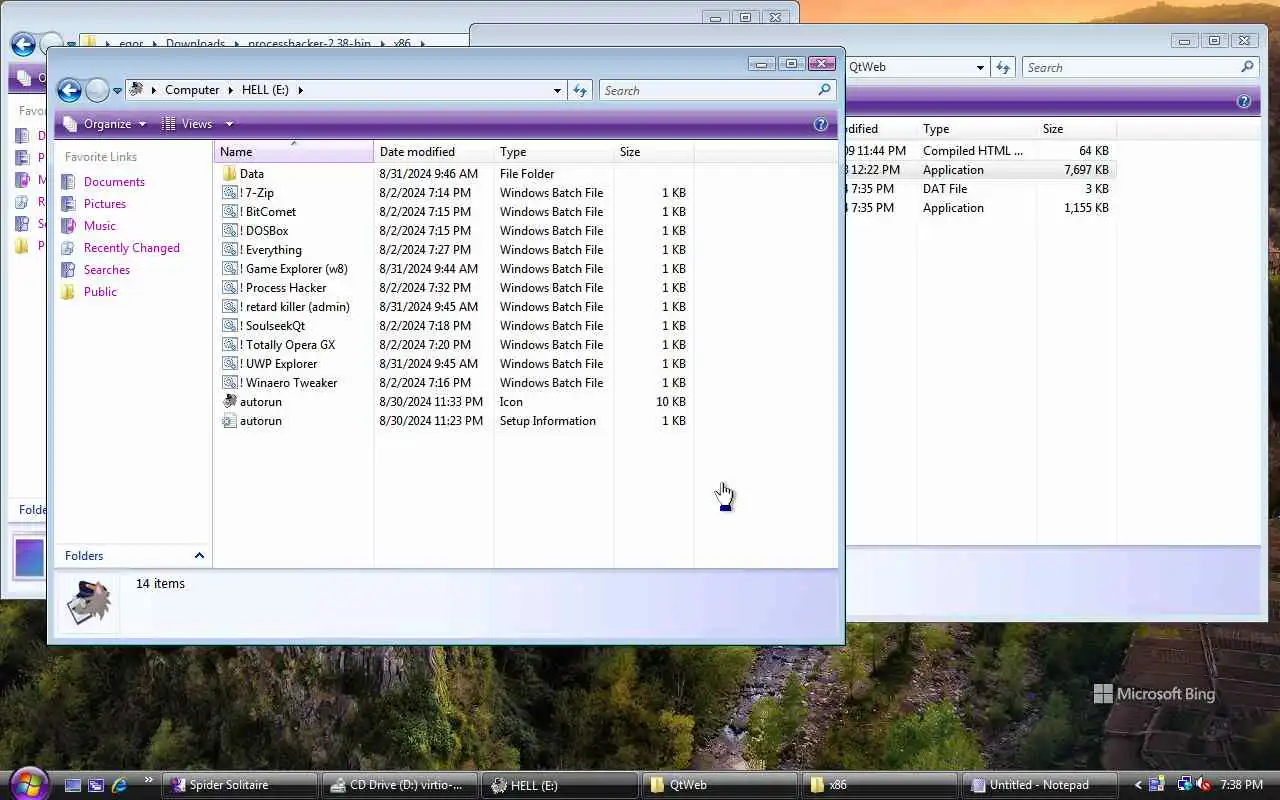Click Show Desktop in Quick Launch
Viewport: 1280px width, 800px height.
tap(73, 785)
